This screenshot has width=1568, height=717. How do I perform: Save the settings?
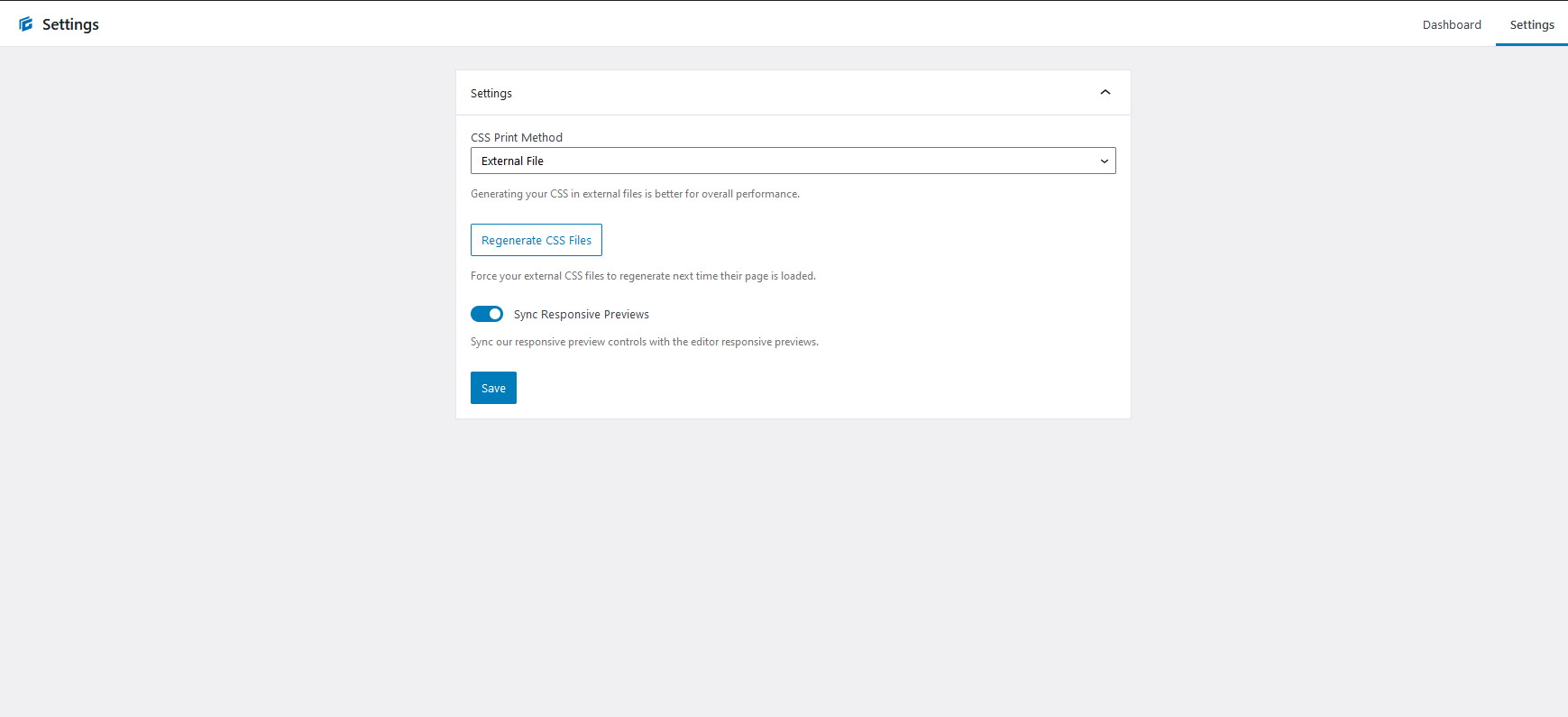click(x=493, y=388)
